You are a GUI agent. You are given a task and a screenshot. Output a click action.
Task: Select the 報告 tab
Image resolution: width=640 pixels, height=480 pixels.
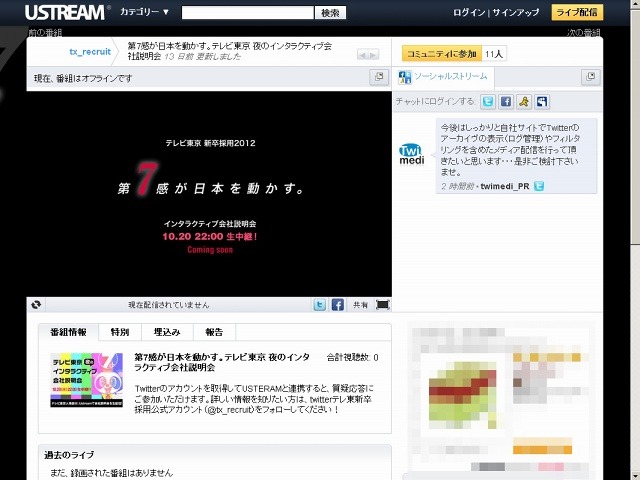coord(214,332)
